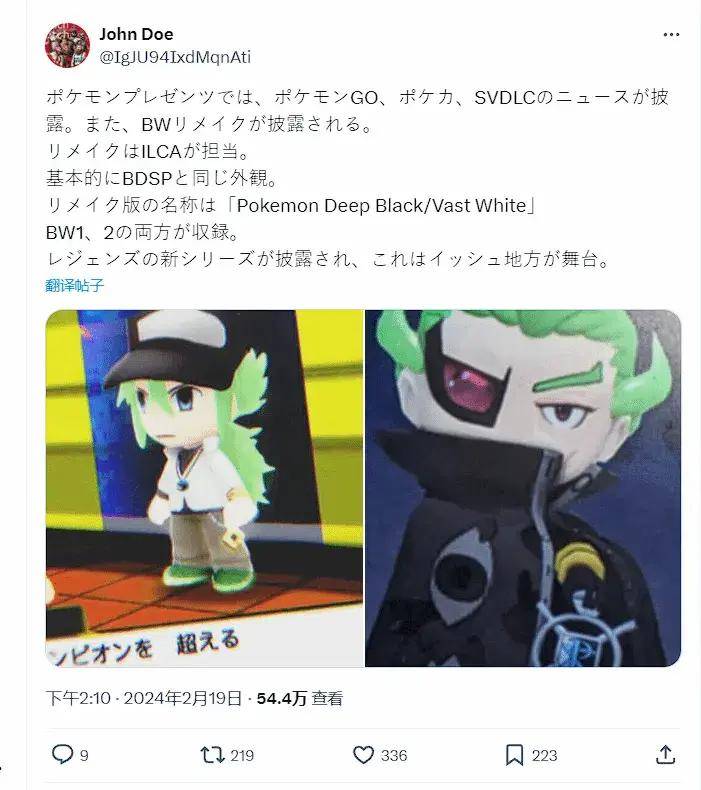The height and width of the screenshot is (790, 701).
Task: Click the reply count 9
Action: coord(84,755)
